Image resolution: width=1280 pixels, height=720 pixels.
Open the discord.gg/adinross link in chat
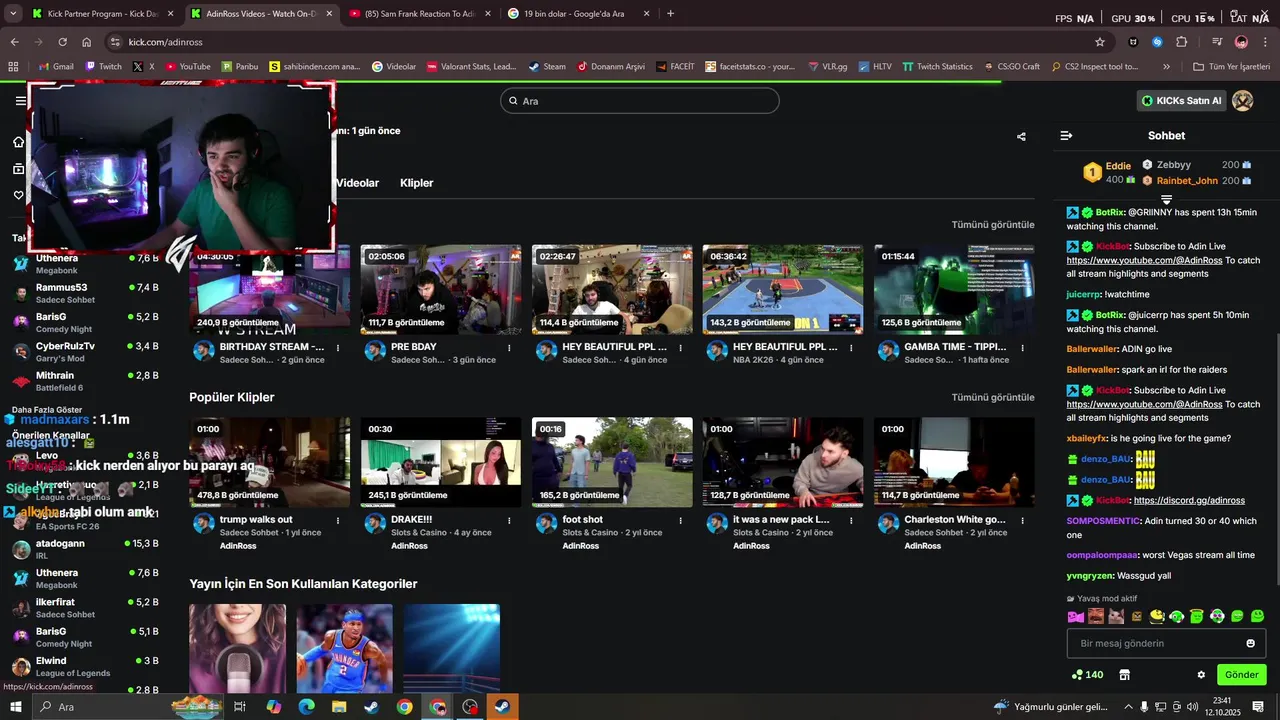point(1189,501)
